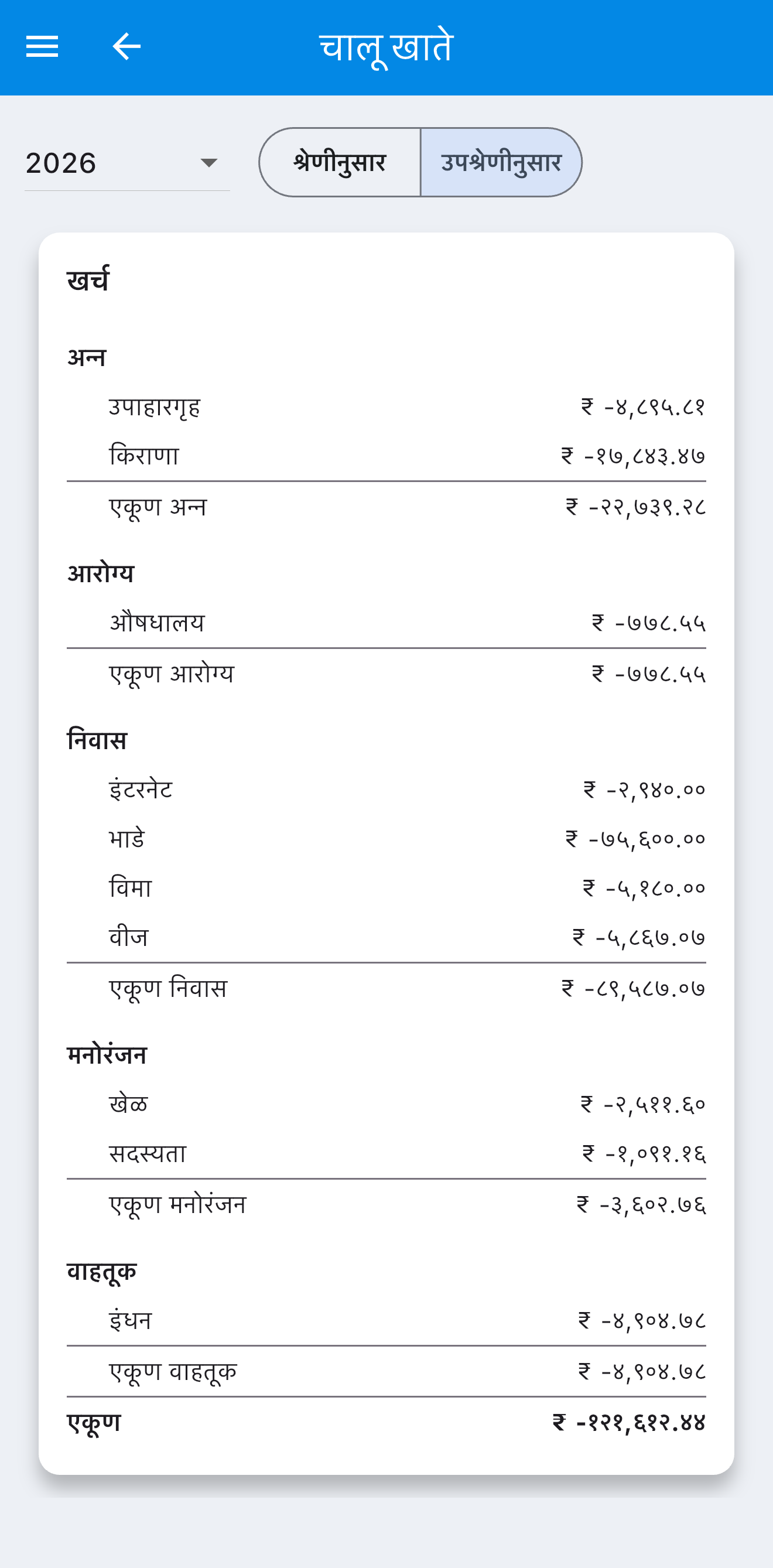Select the इंधन fuel row
Screen dimensions: 773x1568
[386, 1321]
